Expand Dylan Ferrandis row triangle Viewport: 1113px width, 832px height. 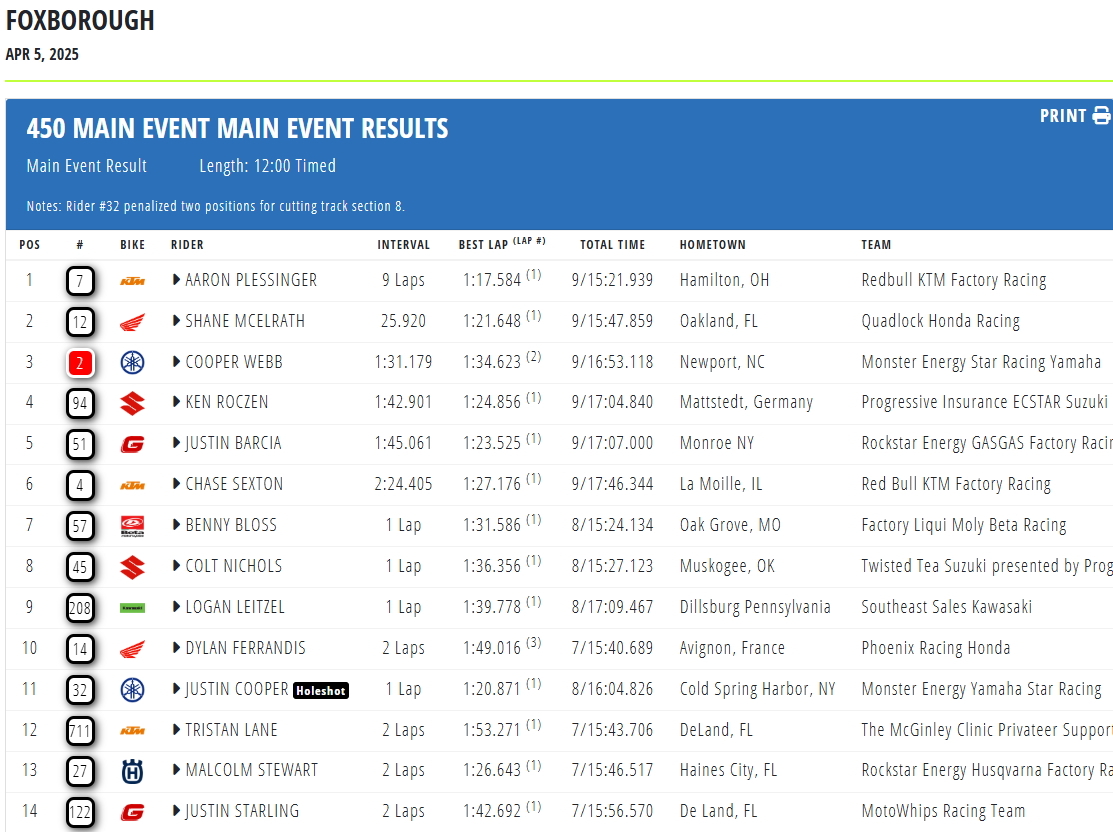click(176, 647)
